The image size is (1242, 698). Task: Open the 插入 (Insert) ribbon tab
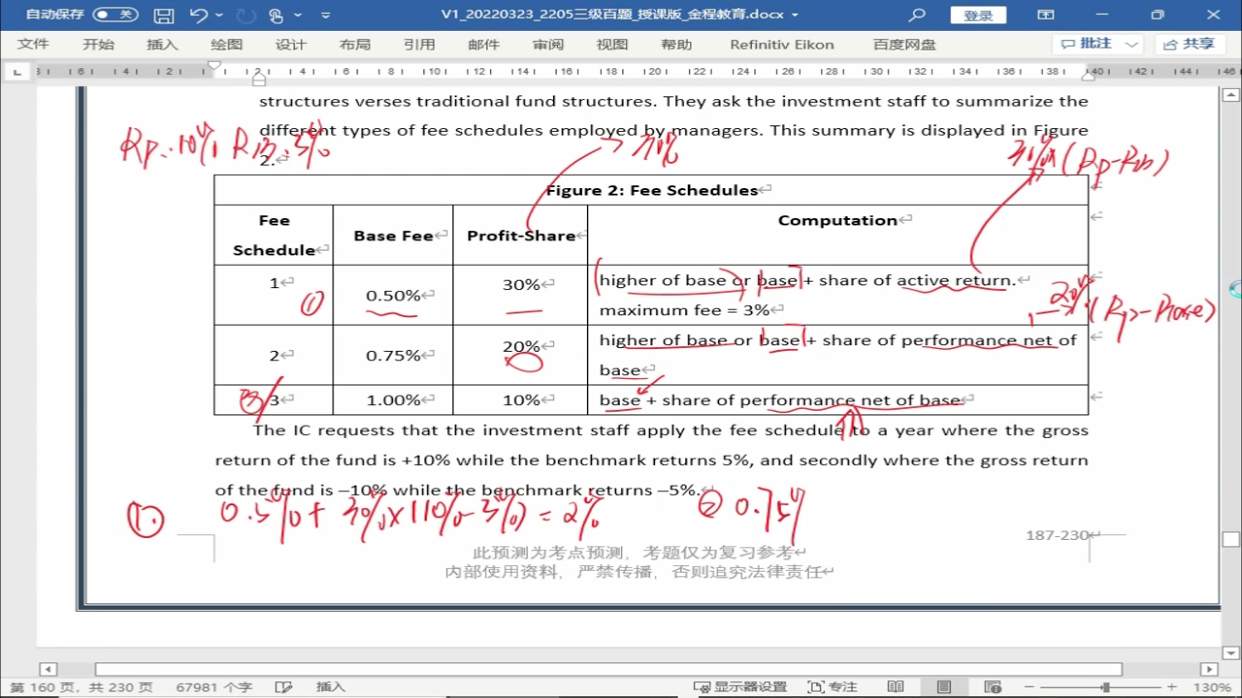tap(162, 45)
